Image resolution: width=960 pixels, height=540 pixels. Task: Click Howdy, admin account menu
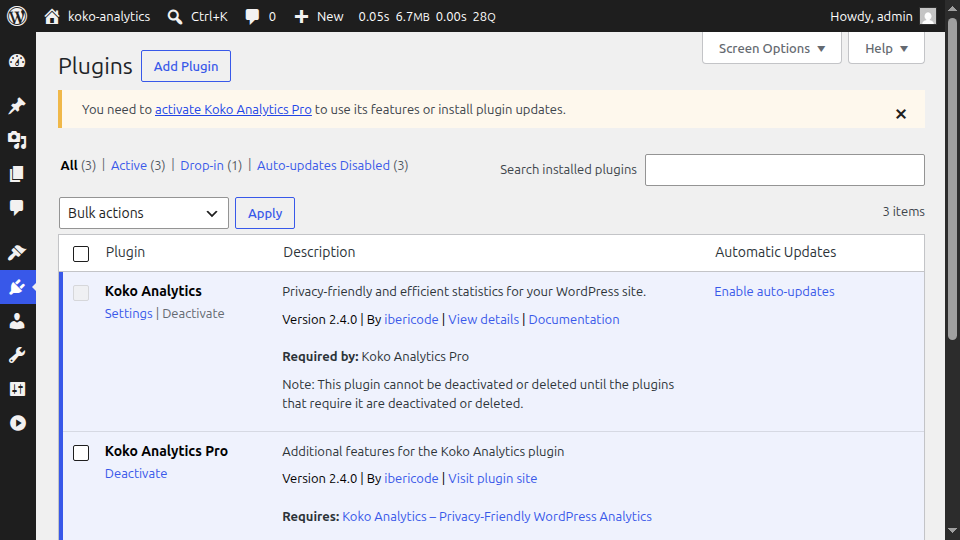pyautogui.click(x=882, y=17)
